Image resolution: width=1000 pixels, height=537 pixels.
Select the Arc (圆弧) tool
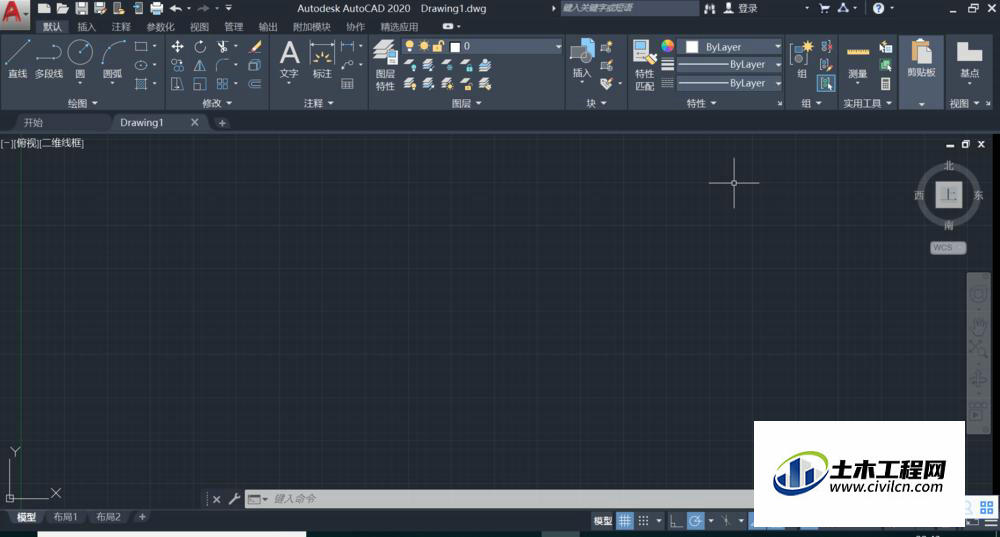click(113, 59)
